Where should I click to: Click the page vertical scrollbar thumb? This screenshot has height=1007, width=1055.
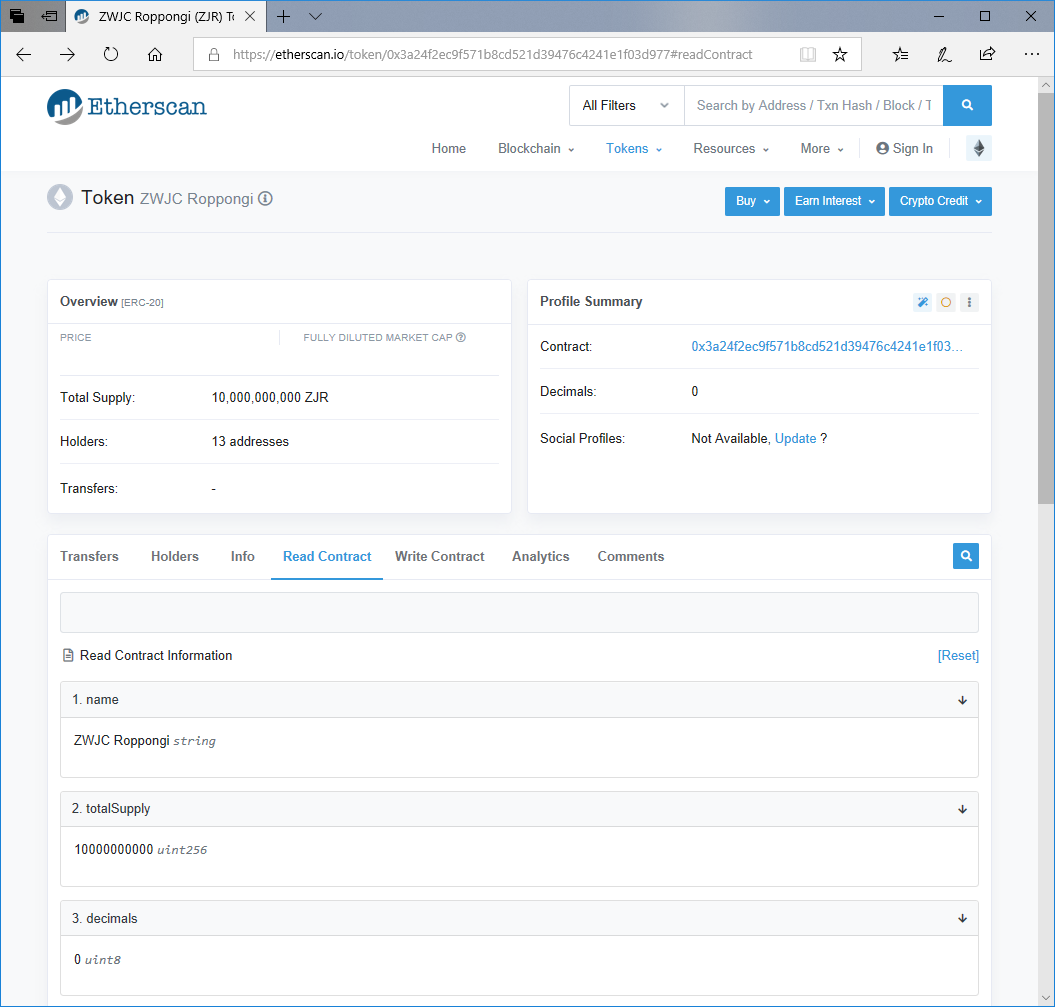click(x=1046, y=298)
